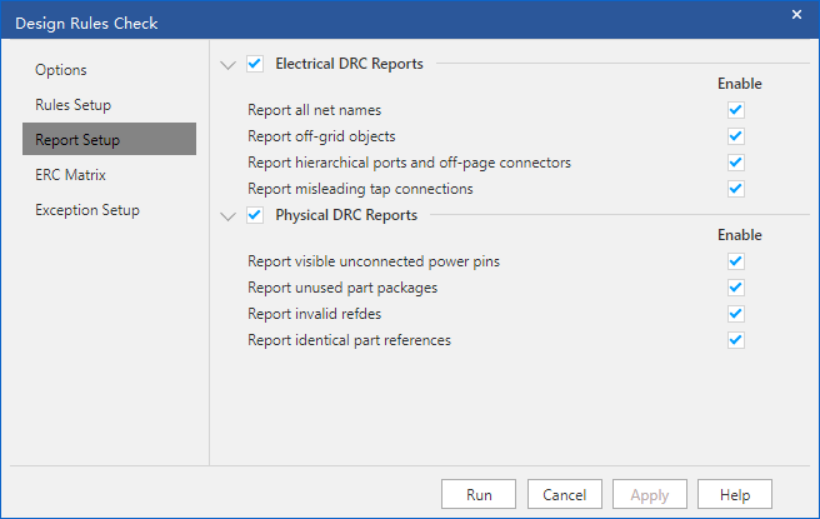
Task: Close the Design Rules Check dialog
Action: pyautogui.click(x=797, y=15)
